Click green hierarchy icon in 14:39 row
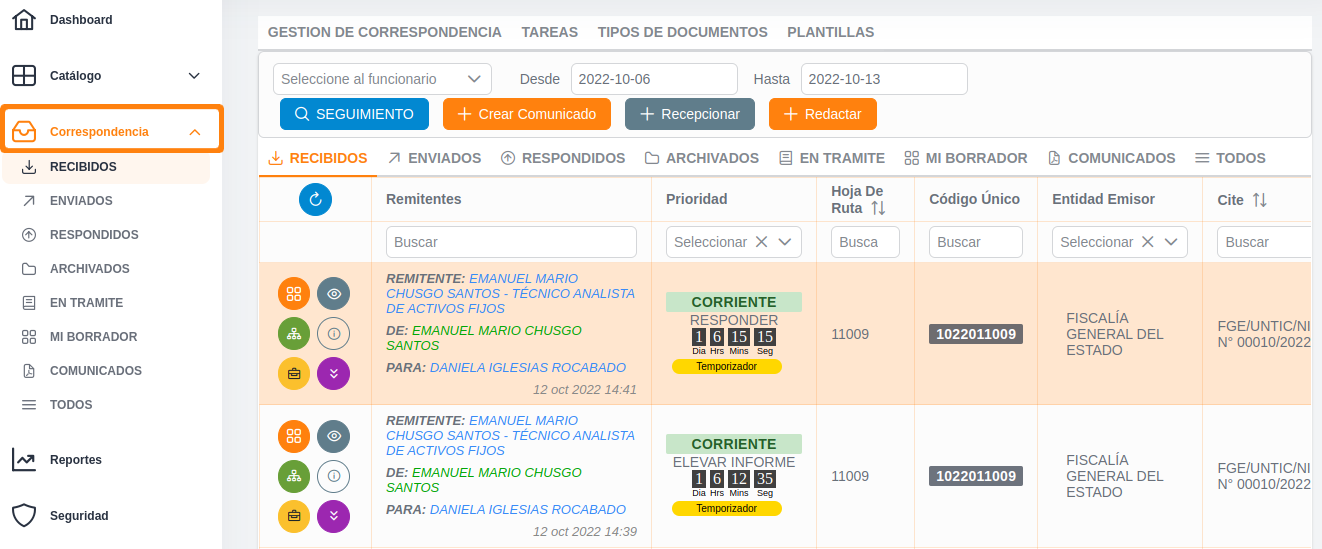 coord(294,476)
